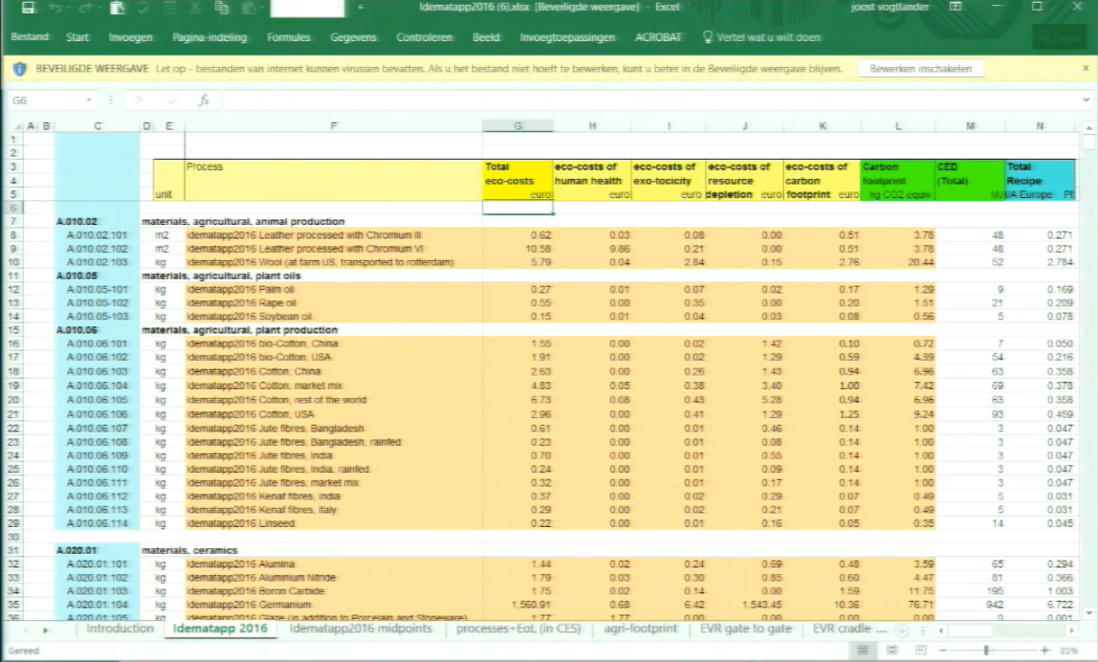Open the Name Box dropdown arrow
The width and height of the screenshot is (1098, 662).
click(x=89, y=100)
